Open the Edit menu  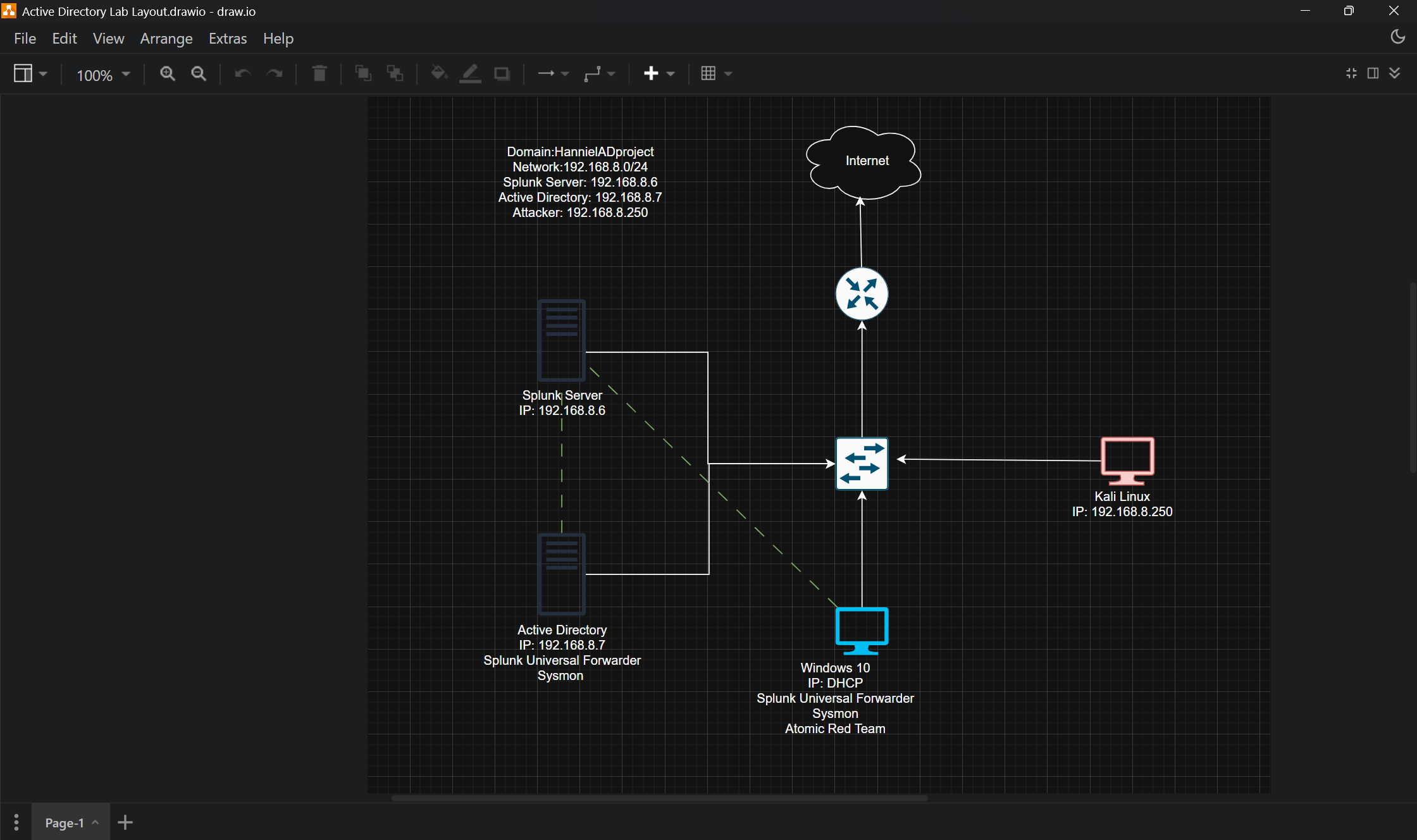click(65, 39)
